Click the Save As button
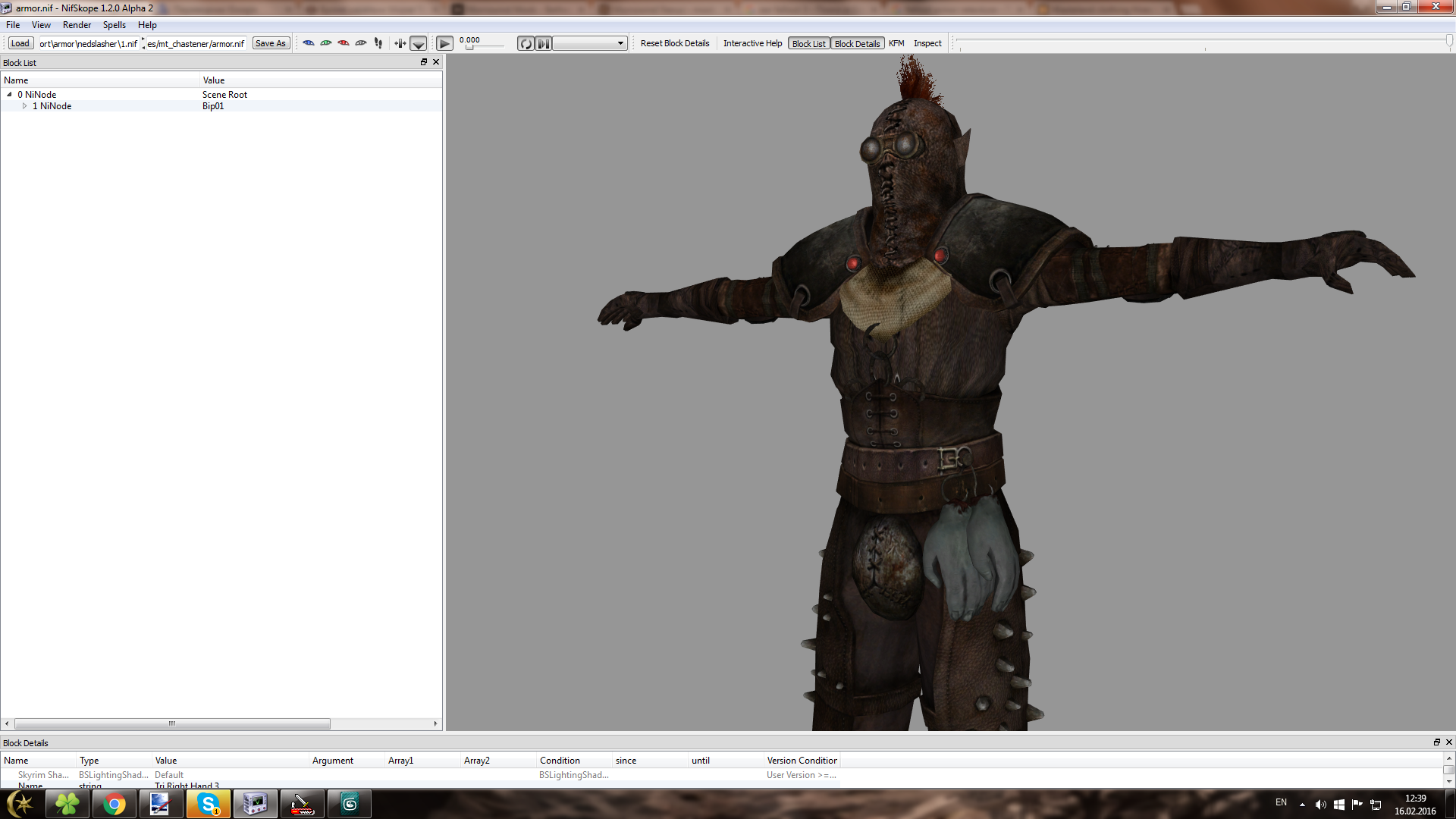This screenshot has width=1456, height=819. [x=271, y=43]
